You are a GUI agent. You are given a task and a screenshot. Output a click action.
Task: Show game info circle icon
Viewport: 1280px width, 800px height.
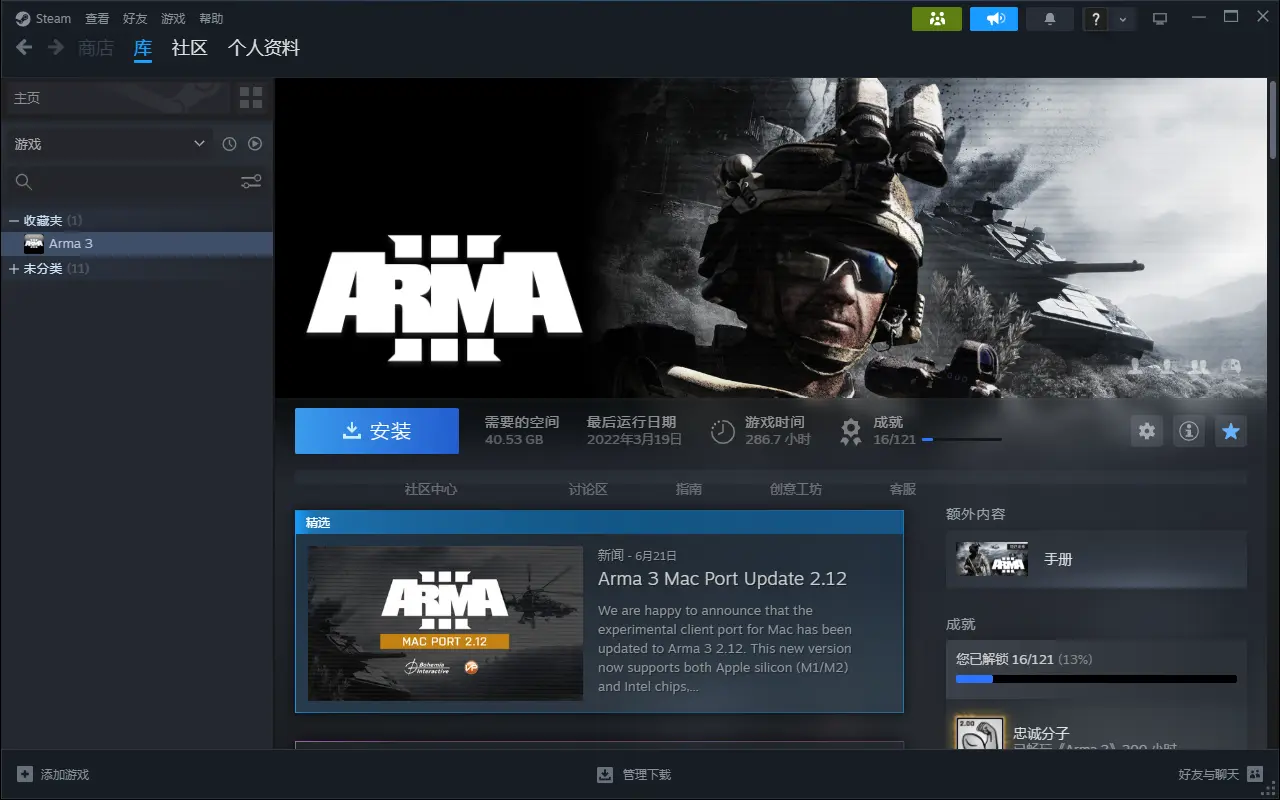point(1189,431)
